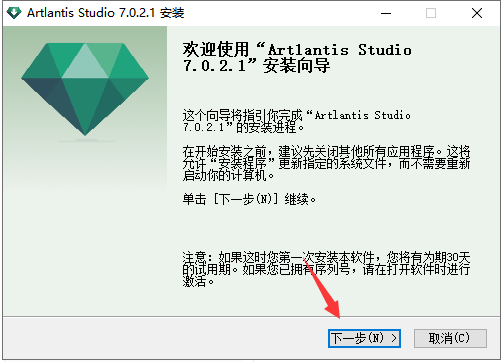The height and width of the screenshot is (362, 503).
Task: Click the disabled maximize box in the title bar
Action: 431,13
